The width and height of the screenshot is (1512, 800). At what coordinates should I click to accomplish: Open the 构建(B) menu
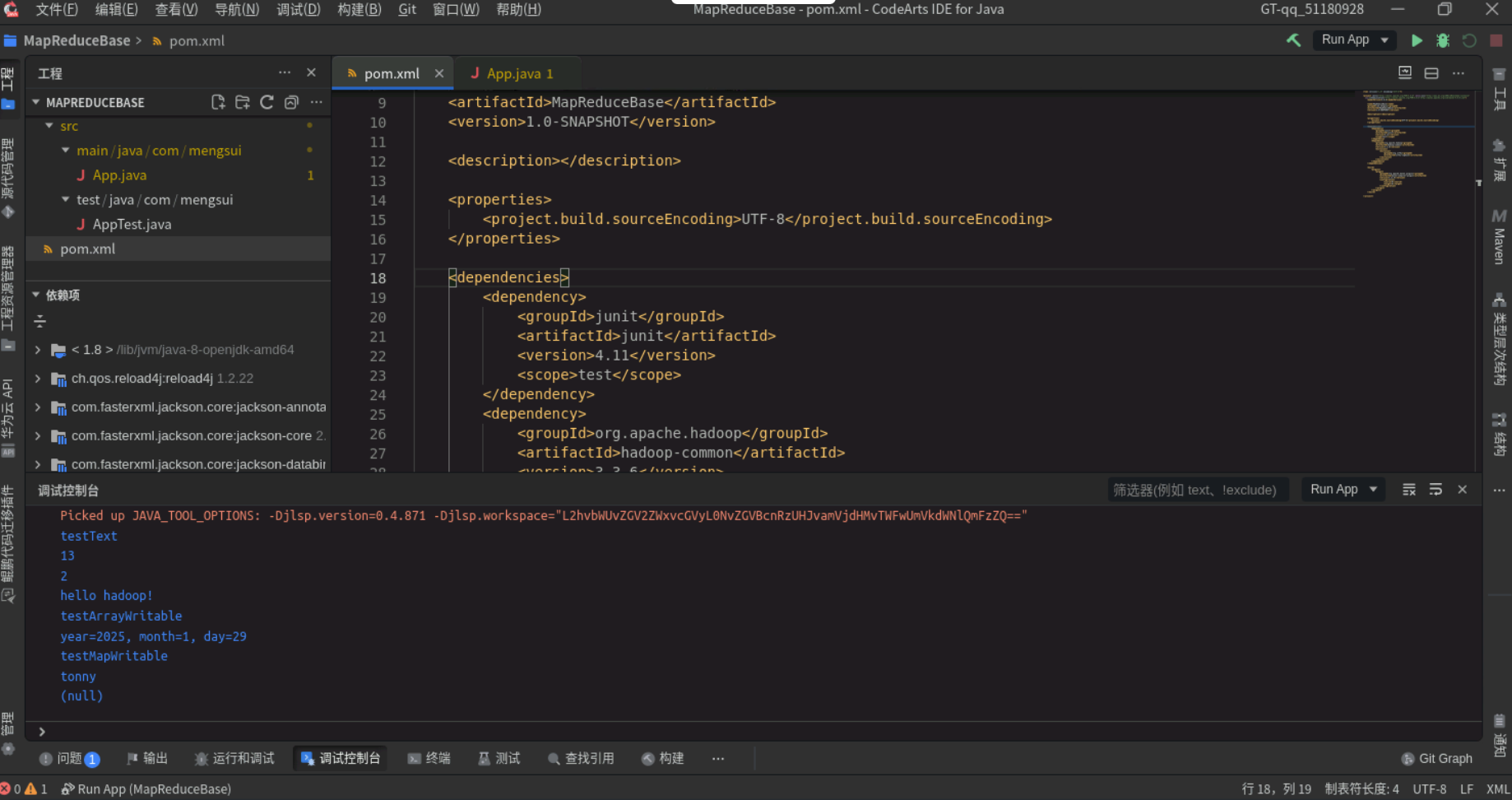(359, 10)
